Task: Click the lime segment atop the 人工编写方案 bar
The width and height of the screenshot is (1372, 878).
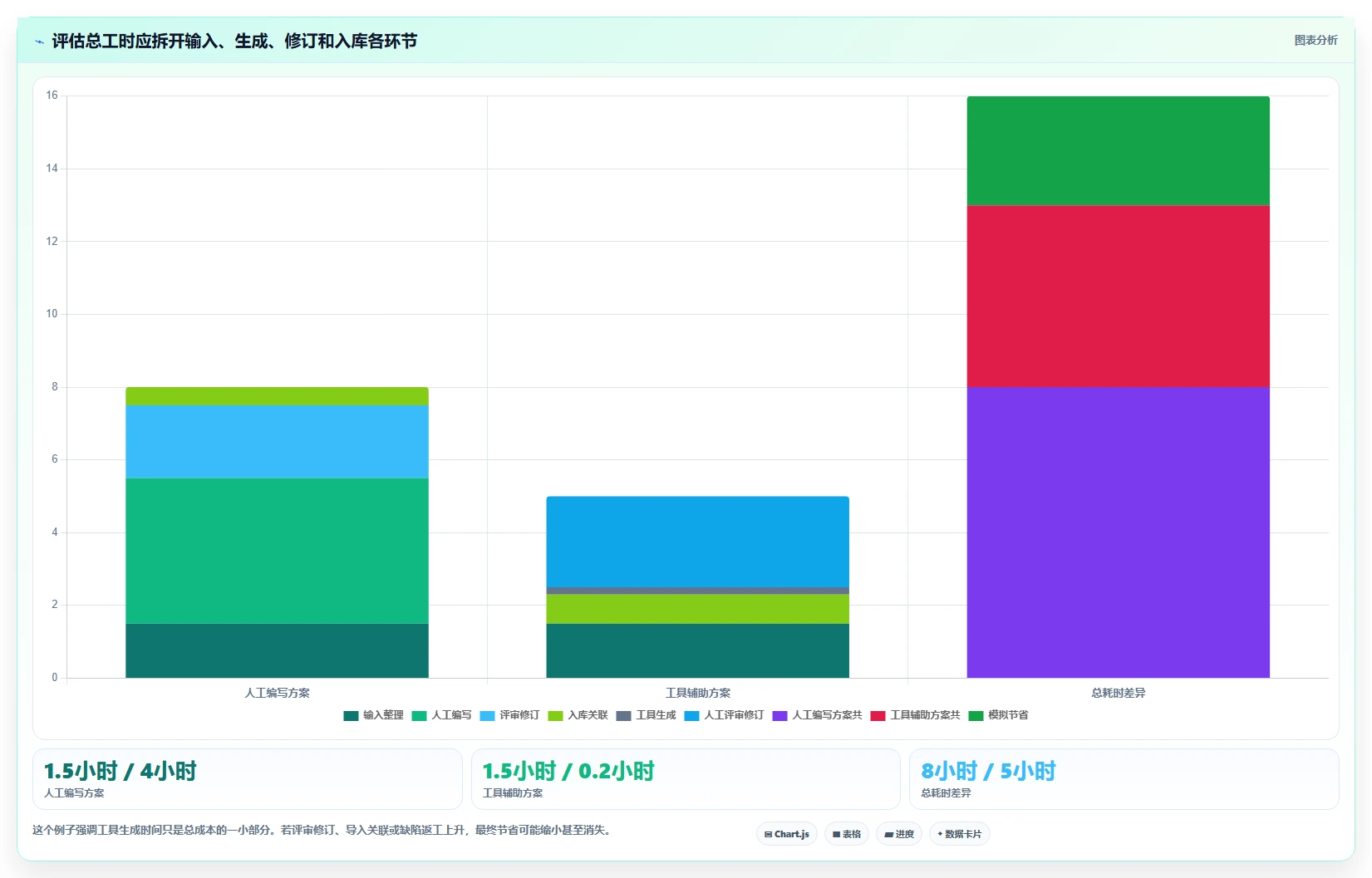Action: (x=277, y=396)
